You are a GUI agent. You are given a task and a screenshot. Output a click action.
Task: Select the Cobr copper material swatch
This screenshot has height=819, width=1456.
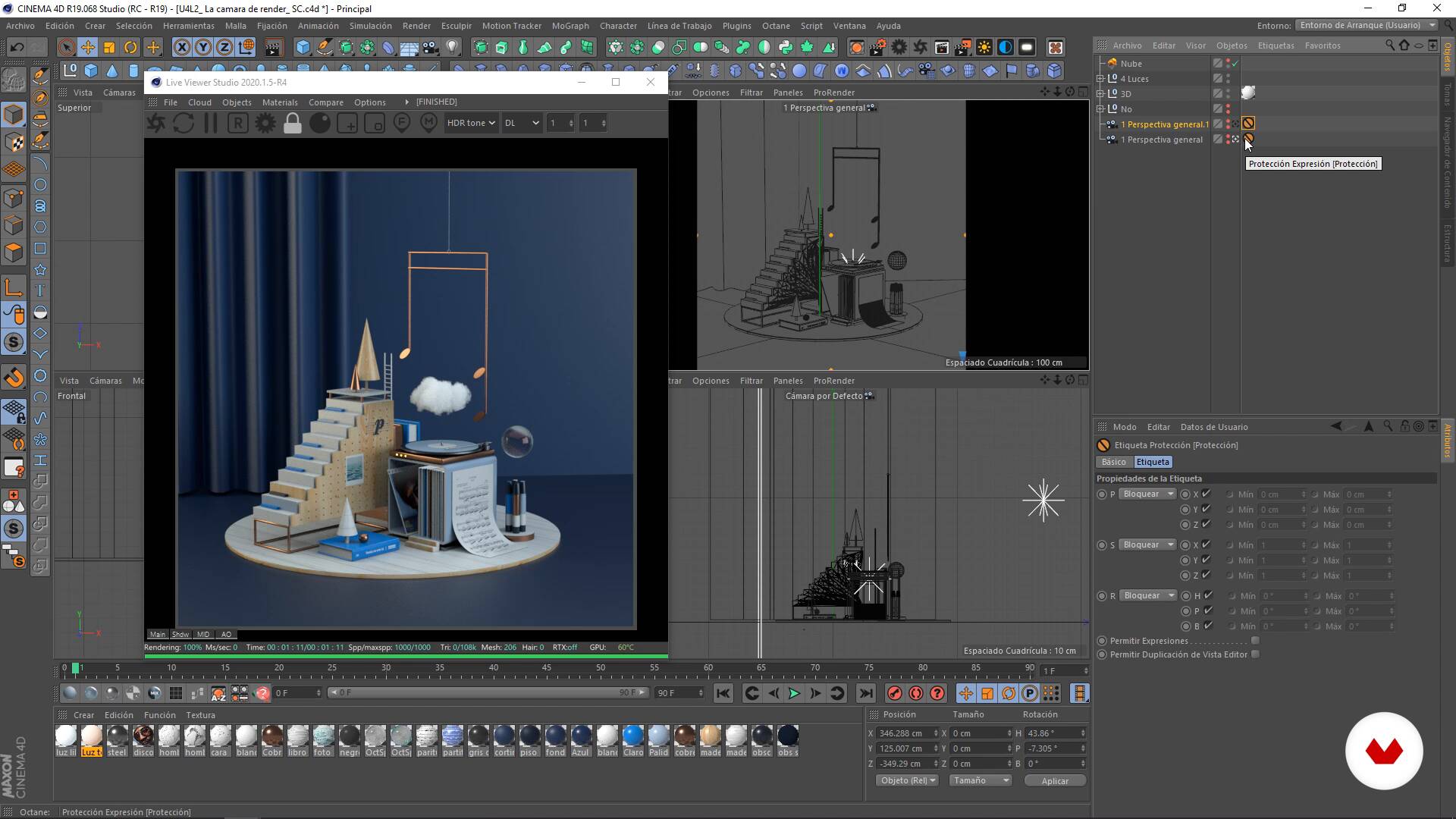coord(272,741)
